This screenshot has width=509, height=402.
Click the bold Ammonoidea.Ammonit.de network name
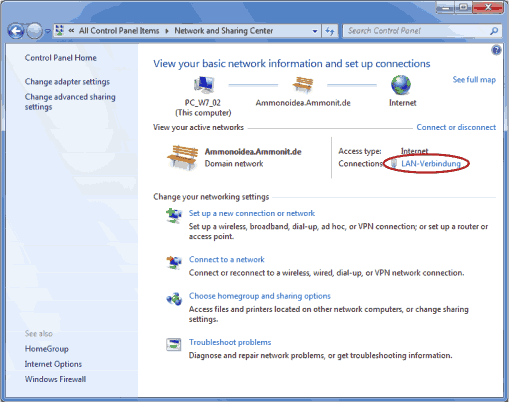pos(253,152)
